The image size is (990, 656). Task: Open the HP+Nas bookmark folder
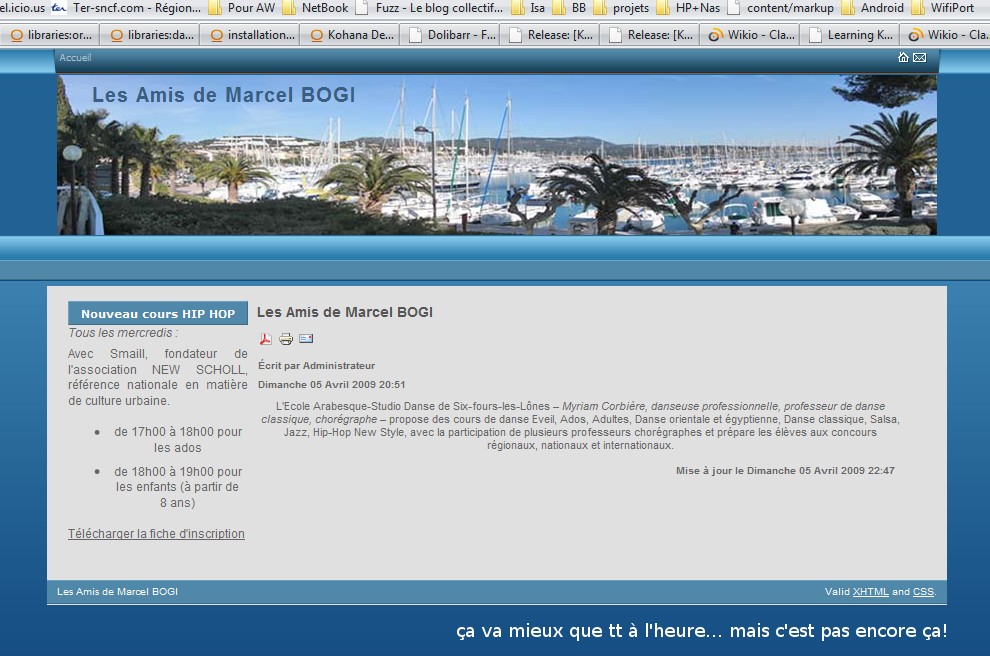click(688, 8)
